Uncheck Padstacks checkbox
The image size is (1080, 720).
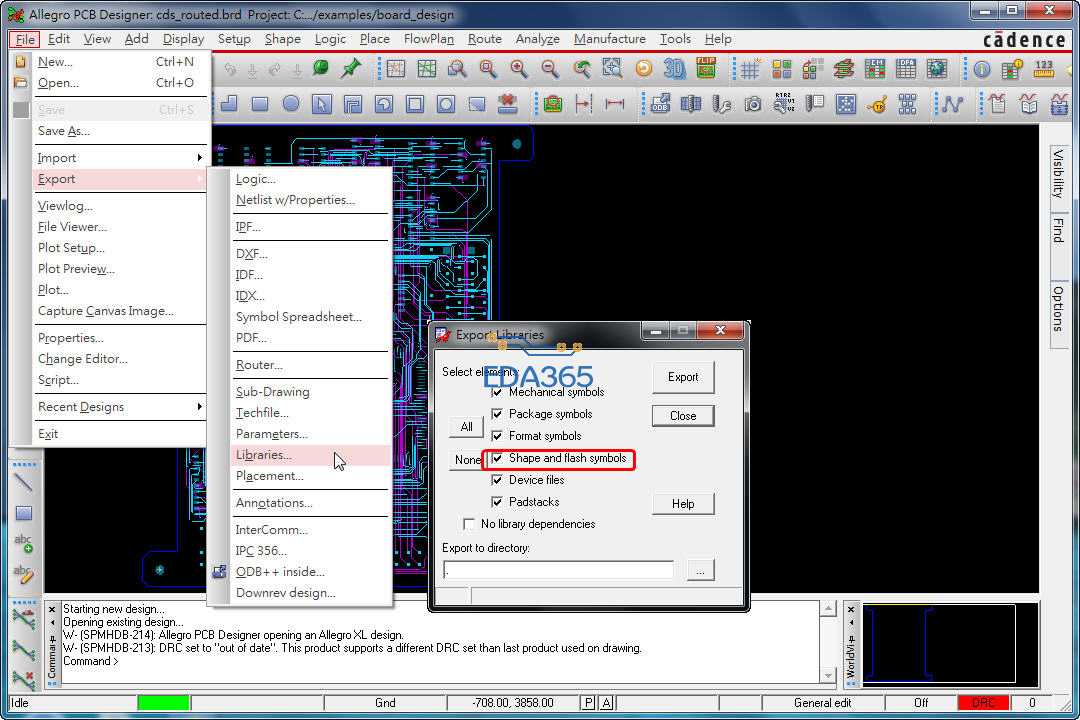(x=497, y=502)
